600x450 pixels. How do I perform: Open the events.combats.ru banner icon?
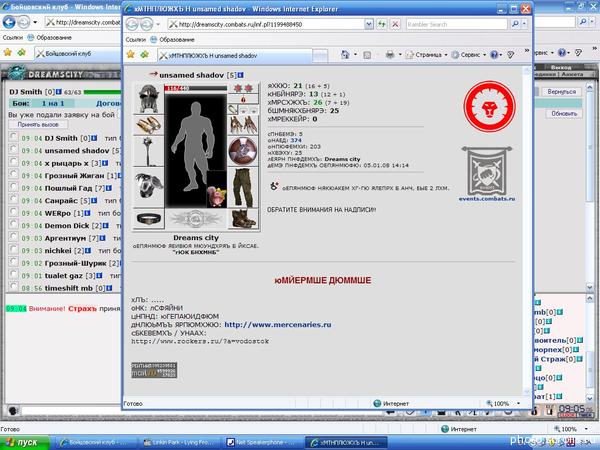pos(487,171)
